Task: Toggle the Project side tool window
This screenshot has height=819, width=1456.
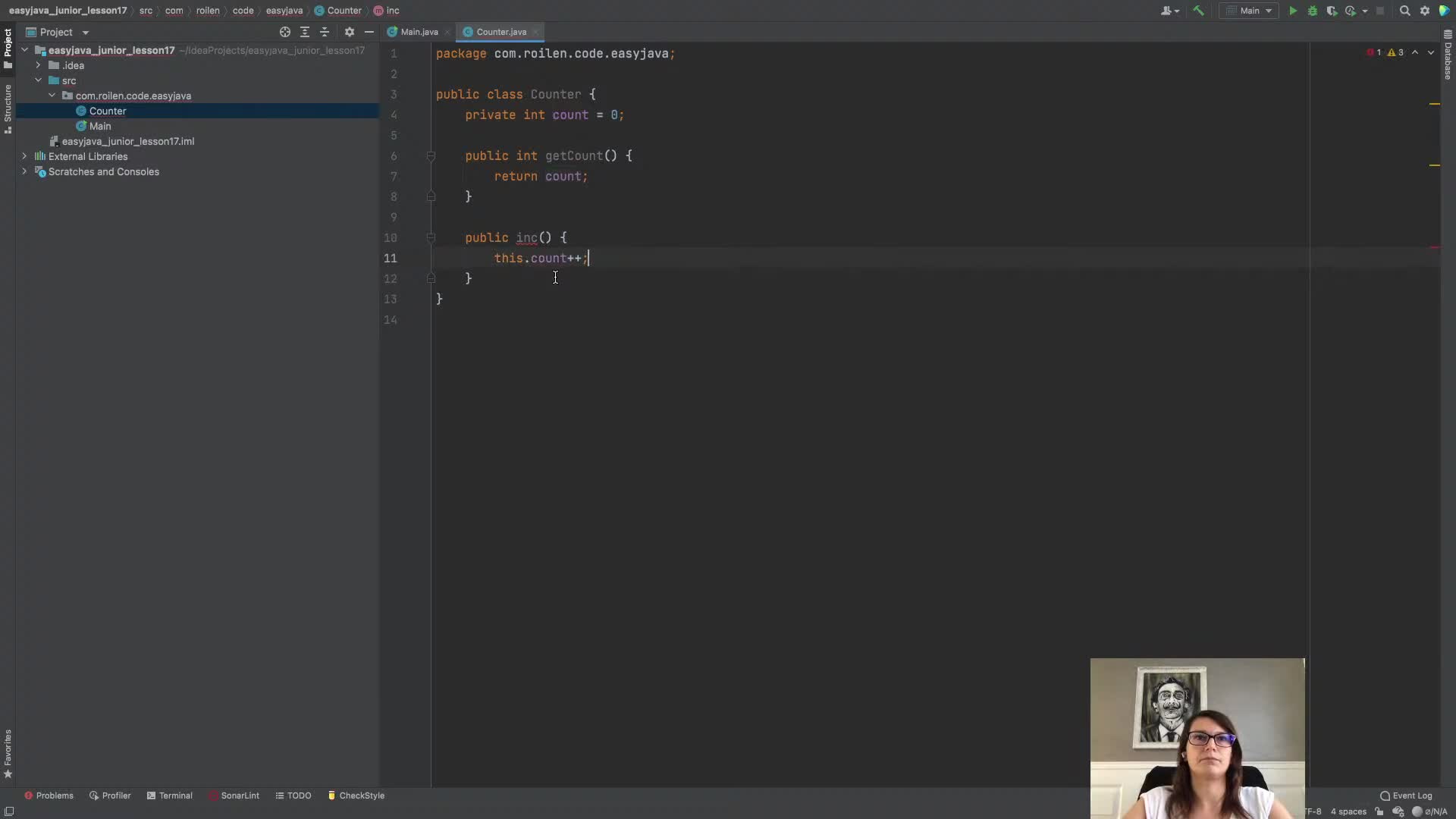Action: [x=8, y=49]
